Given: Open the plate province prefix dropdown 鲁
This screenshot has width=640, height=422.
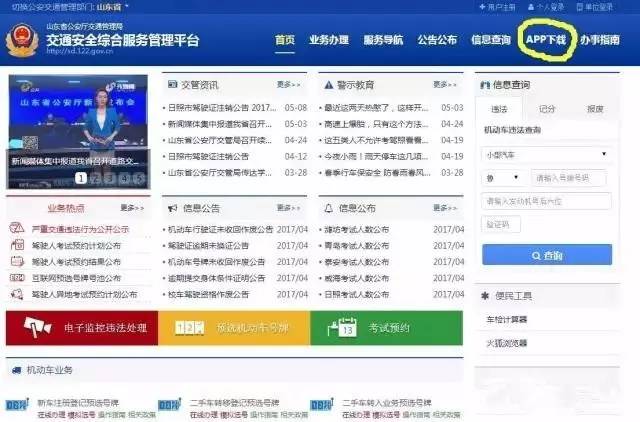Looking at the screenshot, I should (x=502, y=178).
